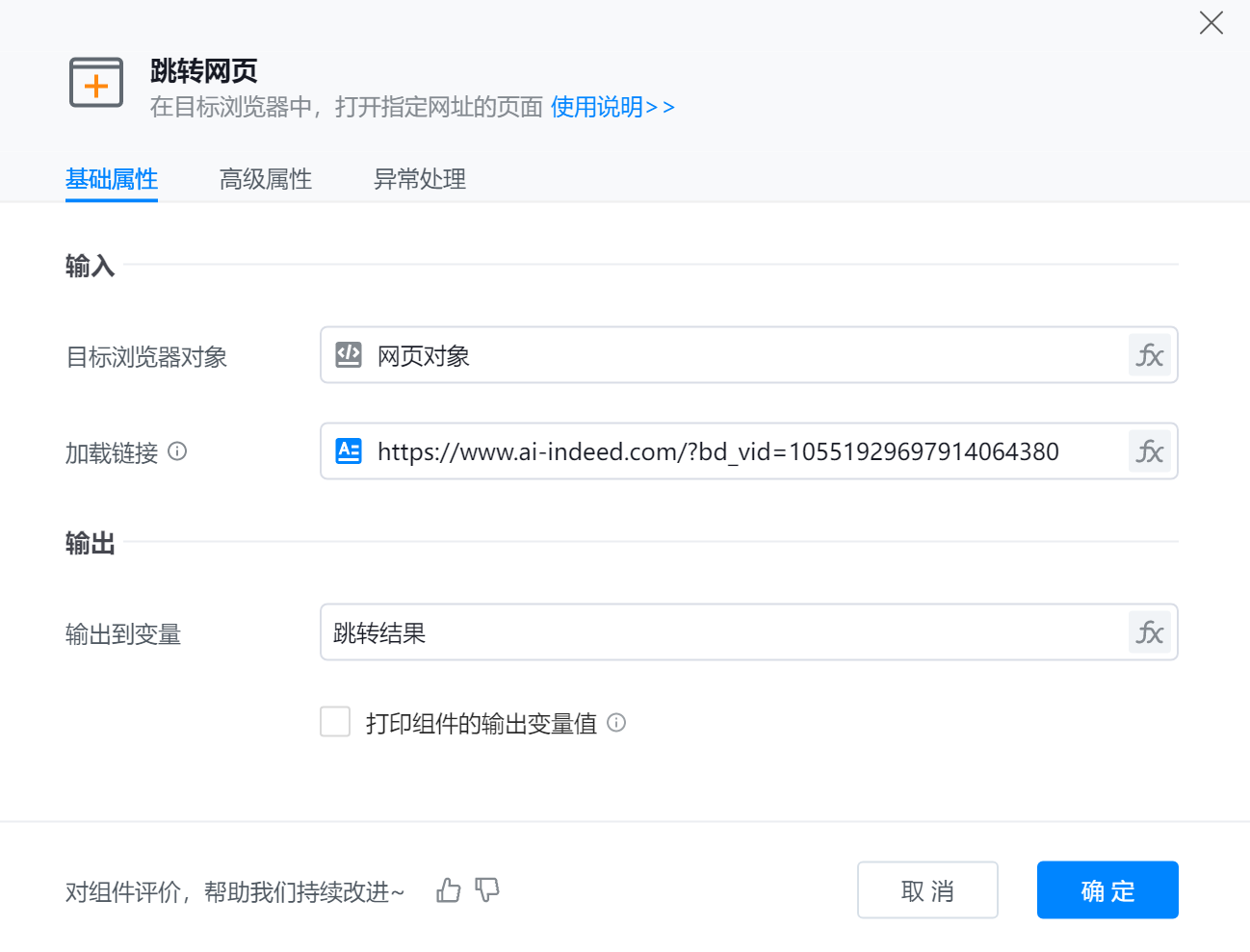Click the 跳转结果 output variable field
Screen dimensions: 1250x952
click(722, 632)
